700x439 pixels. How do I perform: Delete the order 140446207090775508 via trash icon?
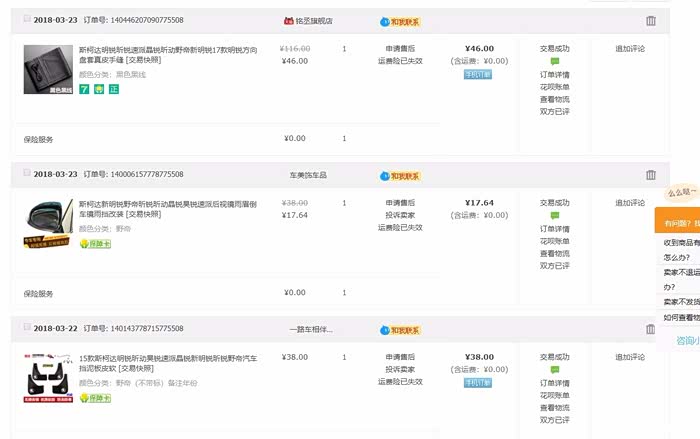[x=651, y=20]
